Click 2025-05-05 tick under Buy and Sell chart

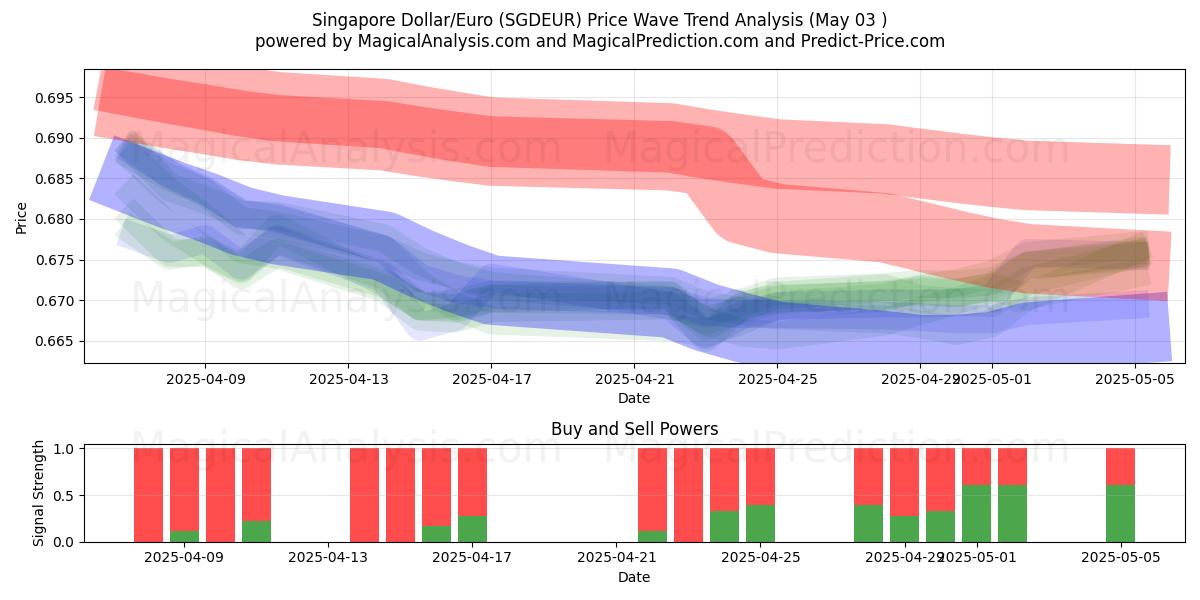point(1120,558)
